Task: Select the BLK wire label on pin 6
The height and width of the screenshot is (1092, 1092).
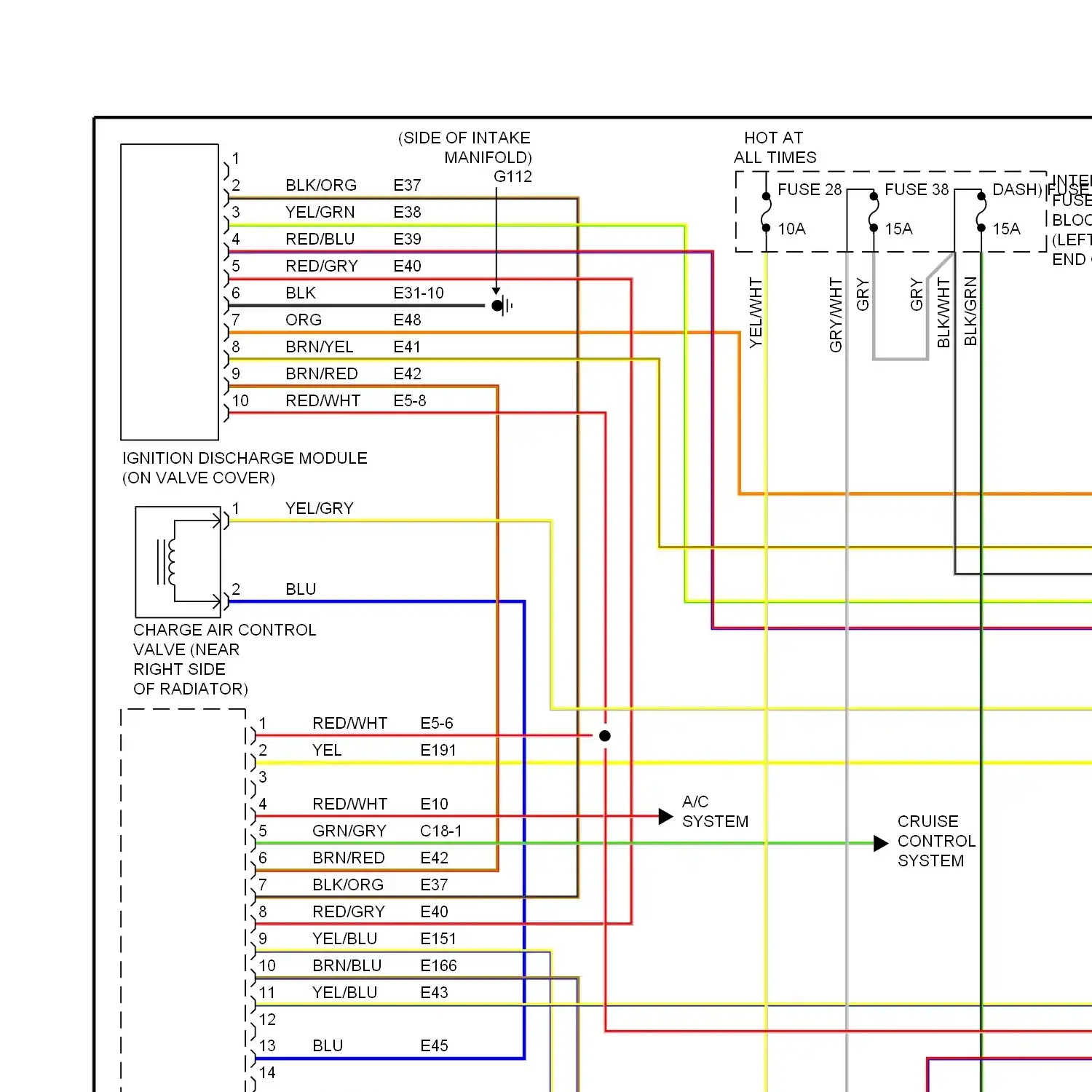Action: tap(301, 293)
